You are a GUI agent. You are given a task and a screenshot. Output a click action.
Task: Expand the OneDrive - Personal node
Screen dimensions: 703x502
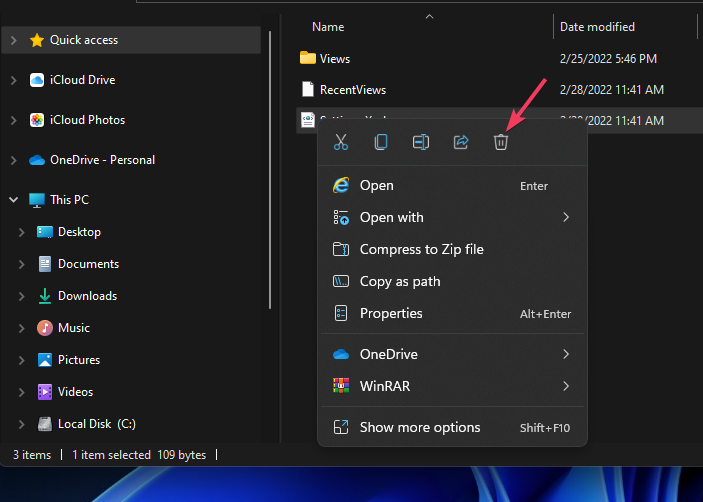pos(13,160)
